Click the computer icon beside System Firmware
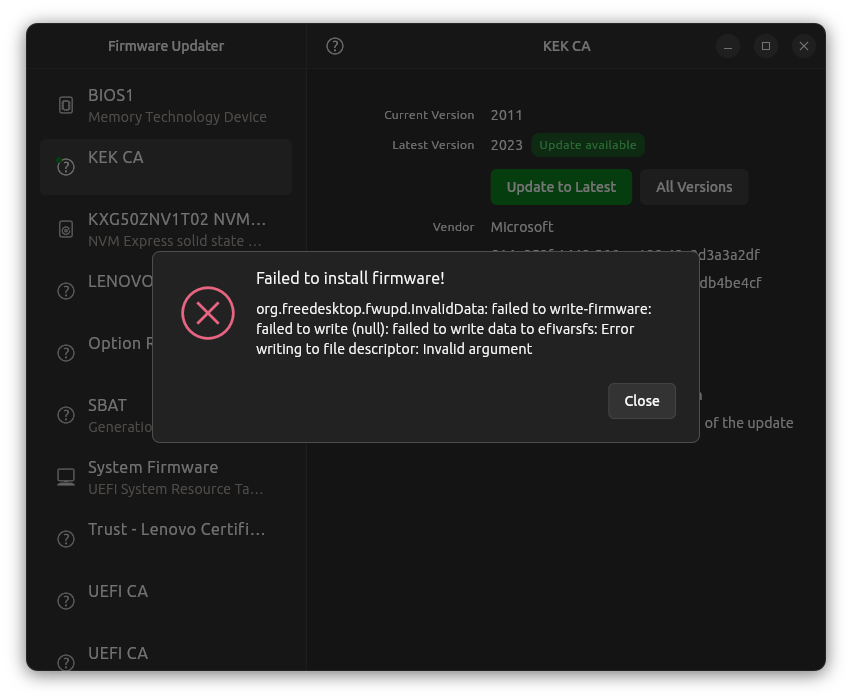The width and height of the screenshot is (852, 700). click(66, 477)
